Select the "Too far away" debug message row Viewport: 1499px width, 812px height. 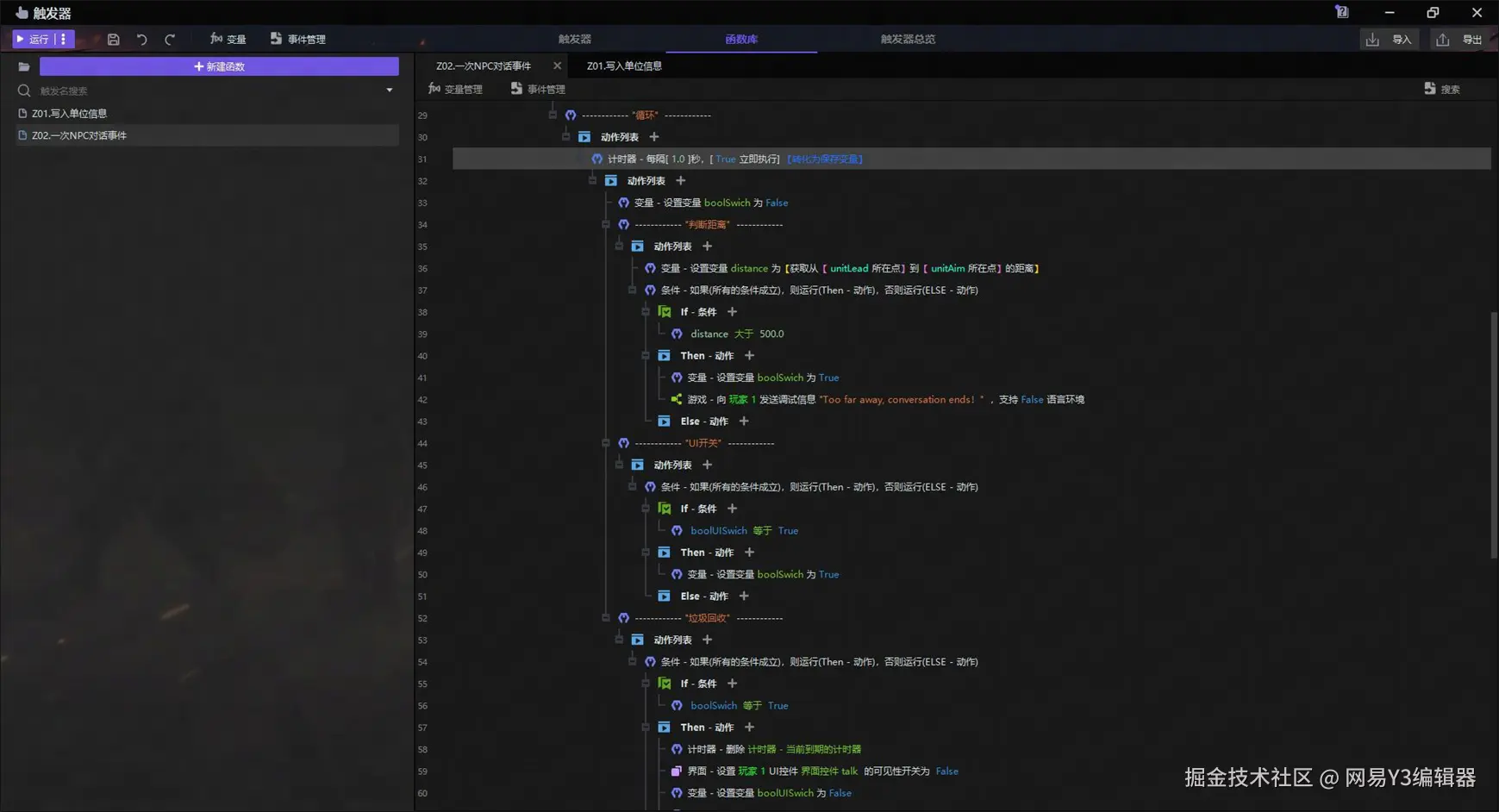tap(878, 400)
